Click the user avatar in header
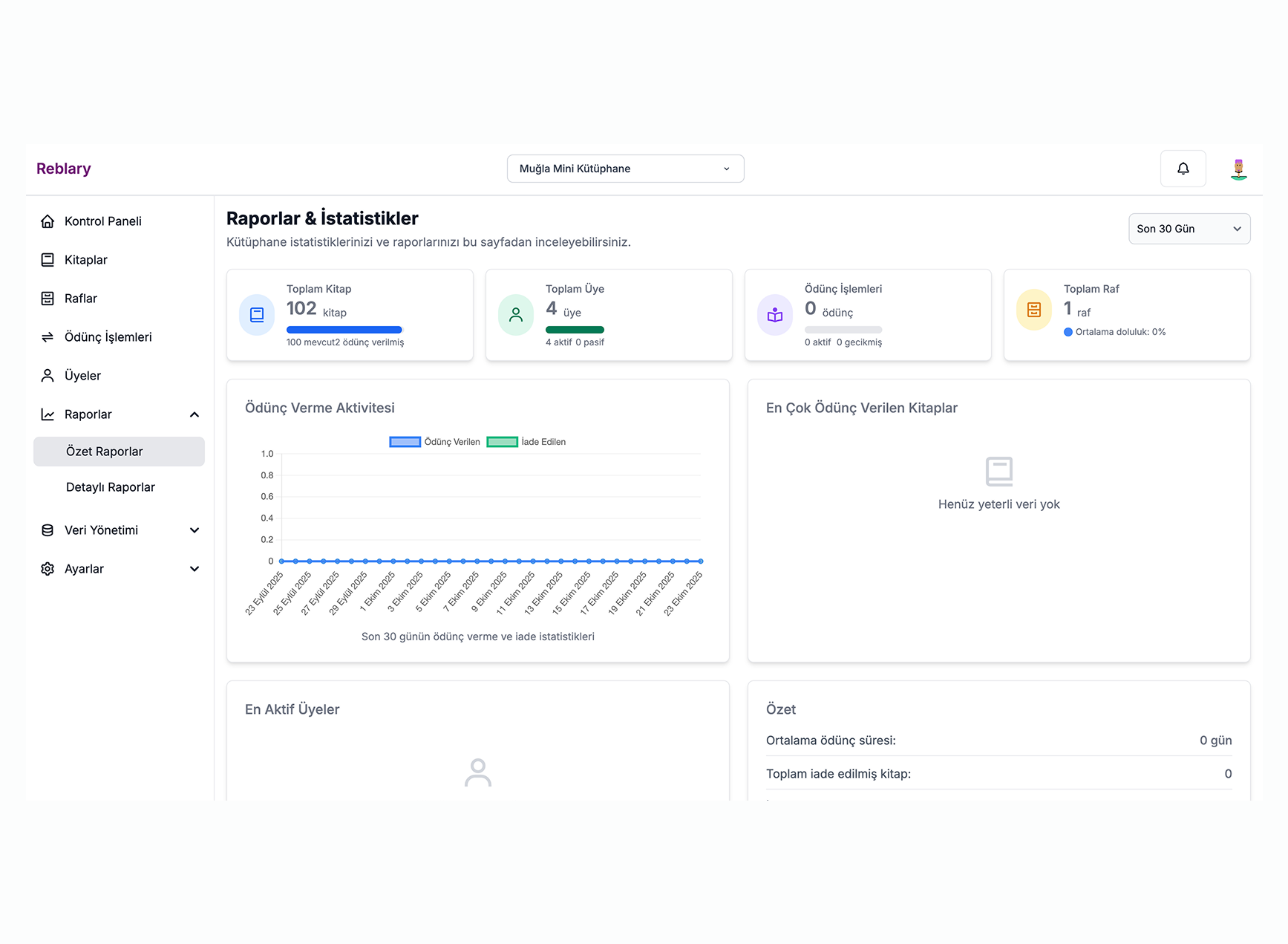This screenshot has height=944, width=1288. tap(1238, 169)
